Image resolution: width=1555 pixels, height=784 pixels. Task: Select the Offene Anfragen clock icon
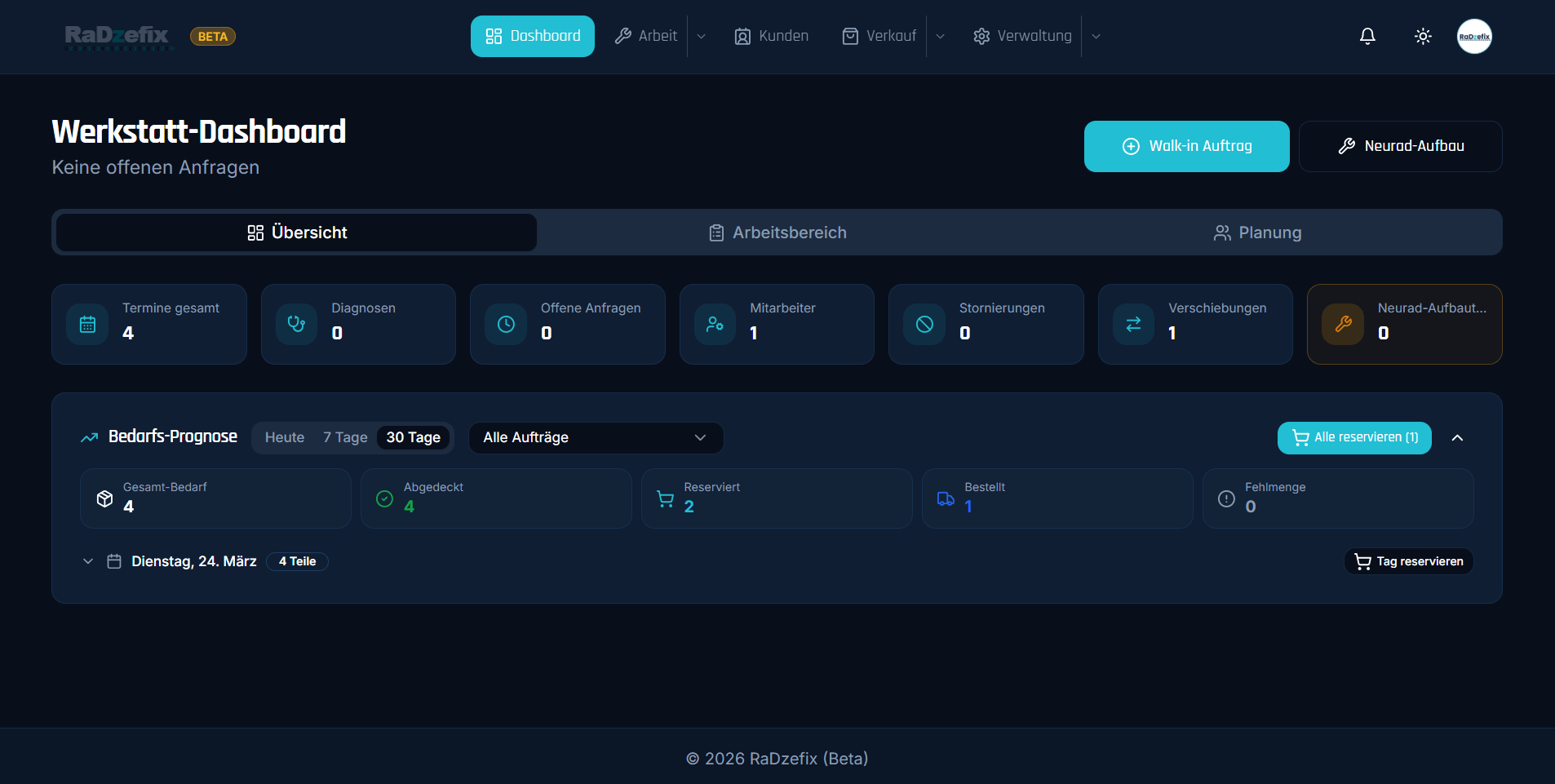tap(506, 324)
